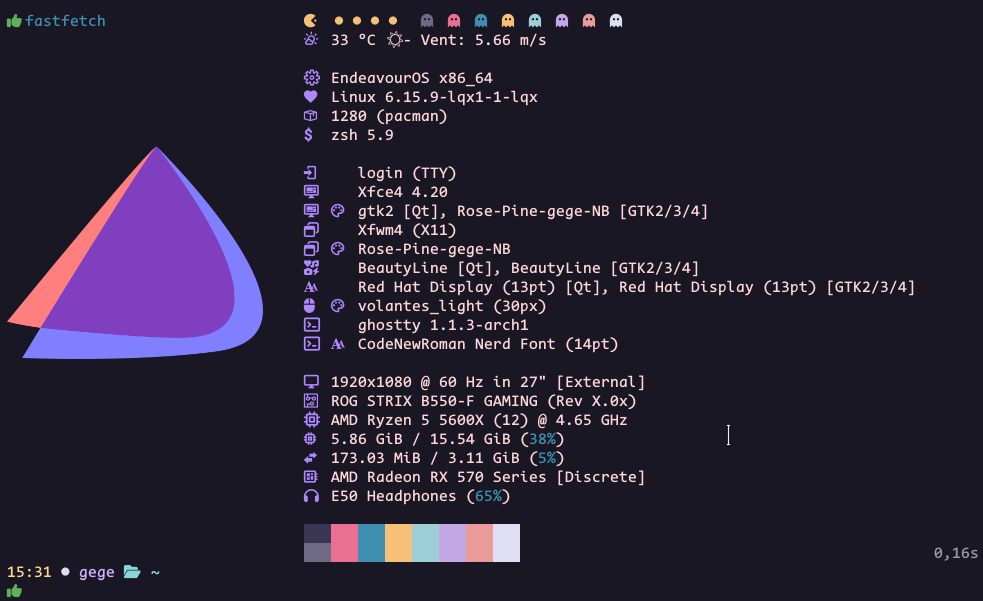Click the yellow Pac-Man icon
Screen dimensions: 983x601
[x=310, y=21]
